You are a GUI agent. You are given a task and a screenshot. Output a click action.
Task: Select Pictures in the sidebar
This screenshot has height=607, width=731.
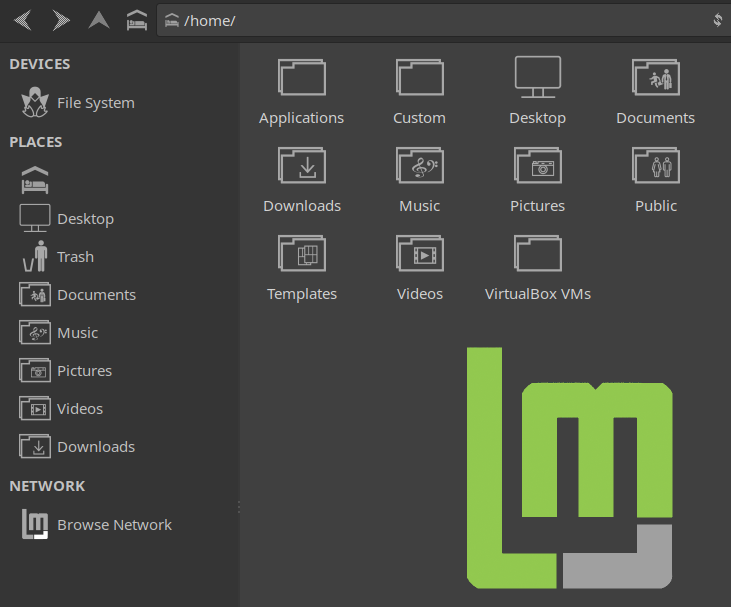click(x=66, y=371)
